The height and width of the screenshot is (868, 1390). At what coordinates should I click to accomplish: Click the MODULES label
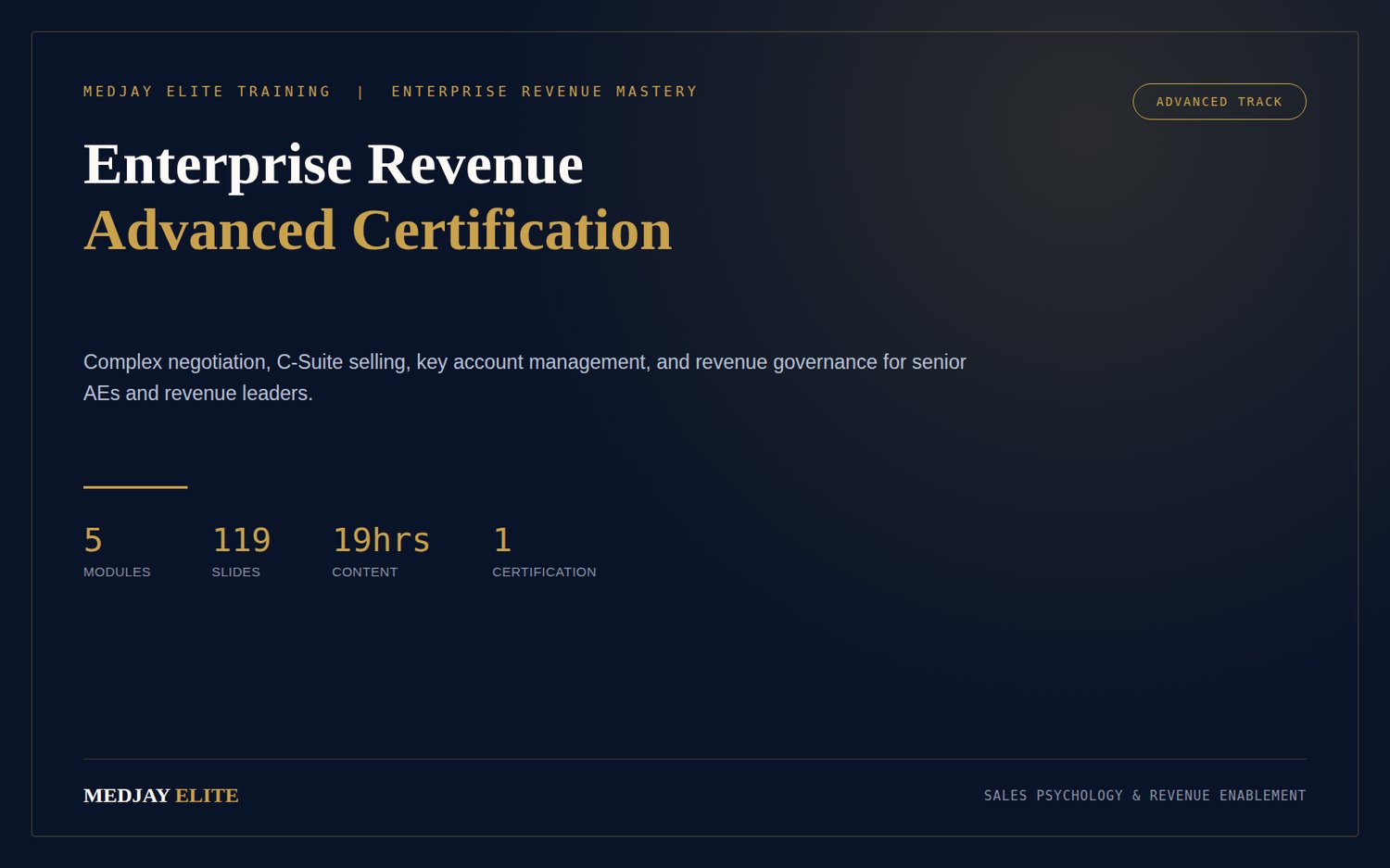click(x=117, y=572)
